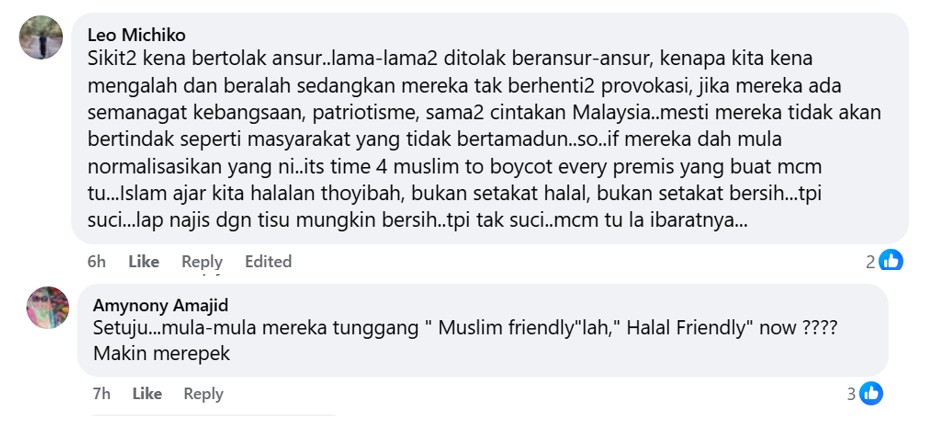Click the blue thumbs-up reaction icon beside count 3
The height and width of the screenshot is (431, 925).
coord(871,393)
